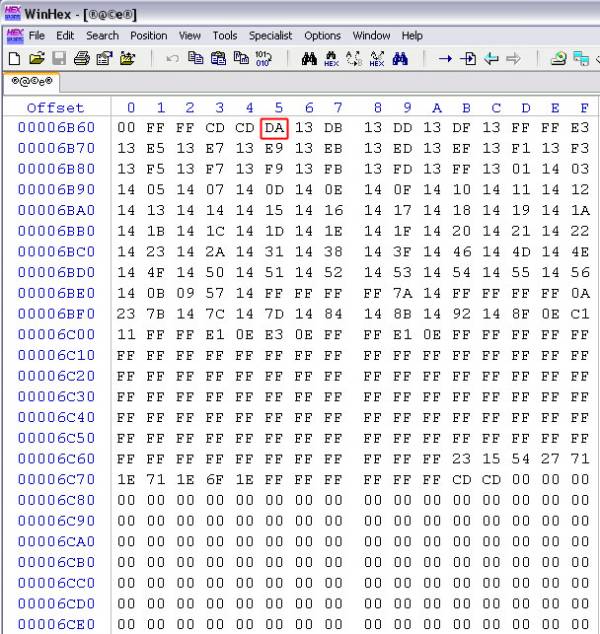
Task: Click the Find Text binoculars icon
Action: pyautogui.click(x=309, y=59)
